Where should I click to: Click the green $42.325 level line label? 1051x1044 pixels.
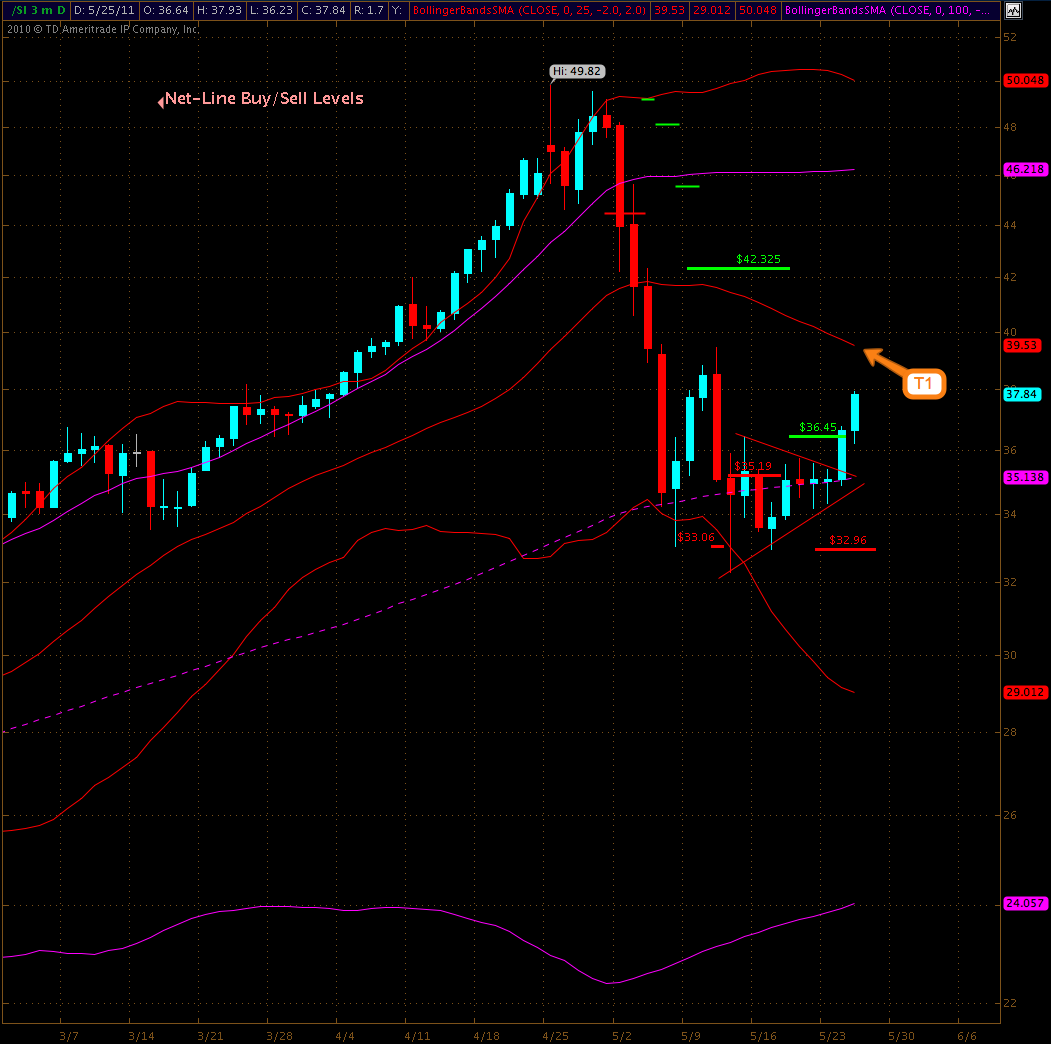coord(758,259)
